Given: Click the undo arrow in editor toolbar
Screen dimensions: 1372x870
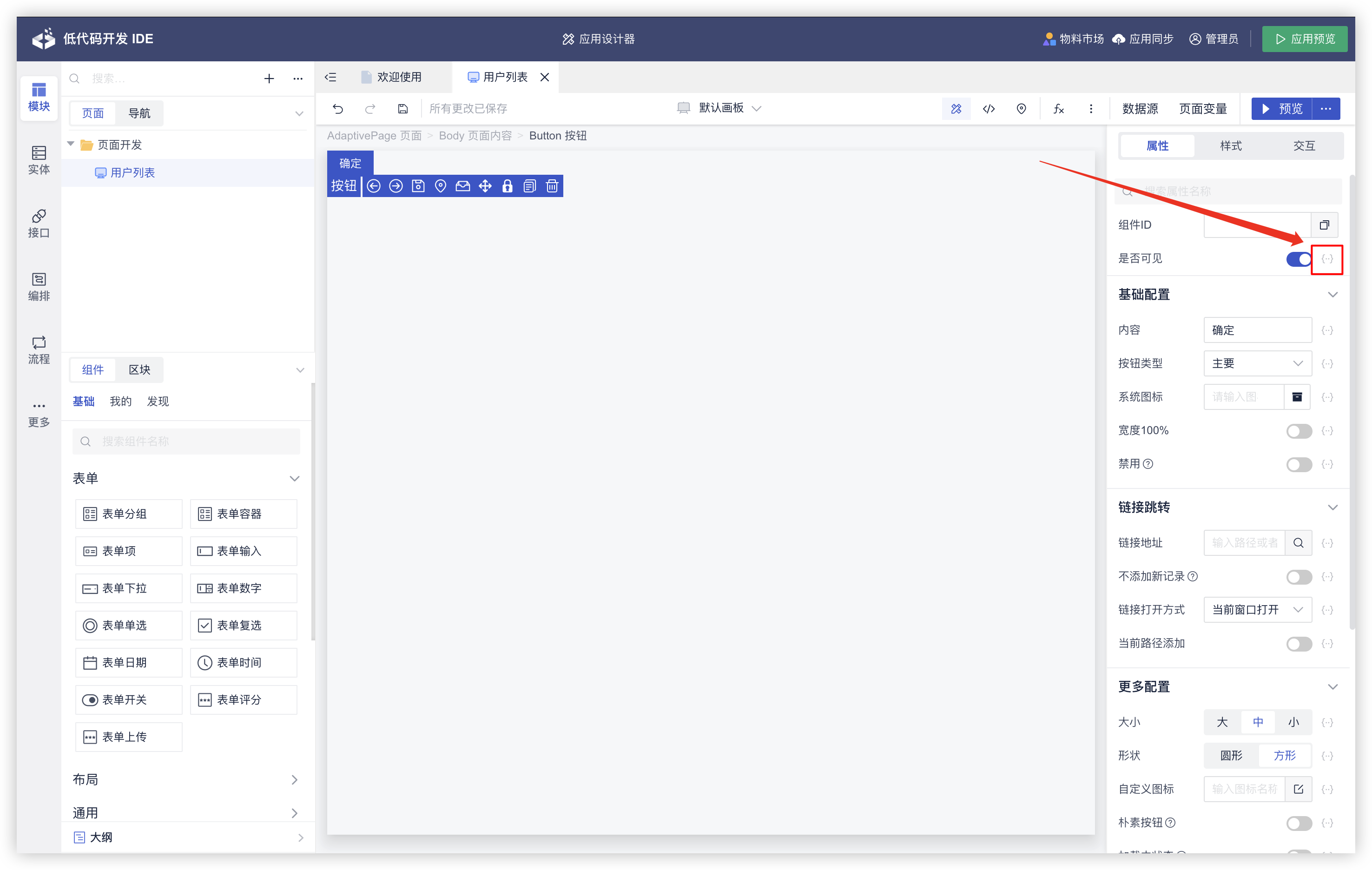Looking at the screenshot, I should click(x=338, y=108).
